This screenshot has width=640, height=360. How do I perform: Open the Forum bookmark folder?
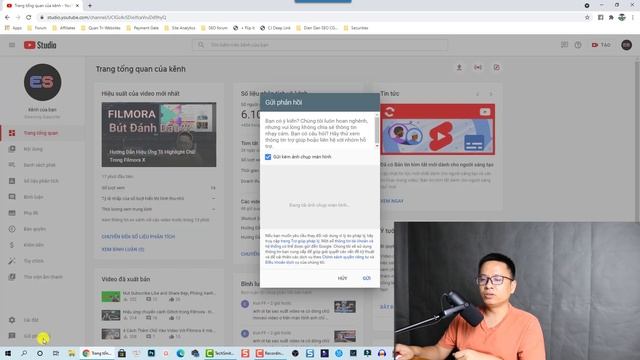coord(37,28)
